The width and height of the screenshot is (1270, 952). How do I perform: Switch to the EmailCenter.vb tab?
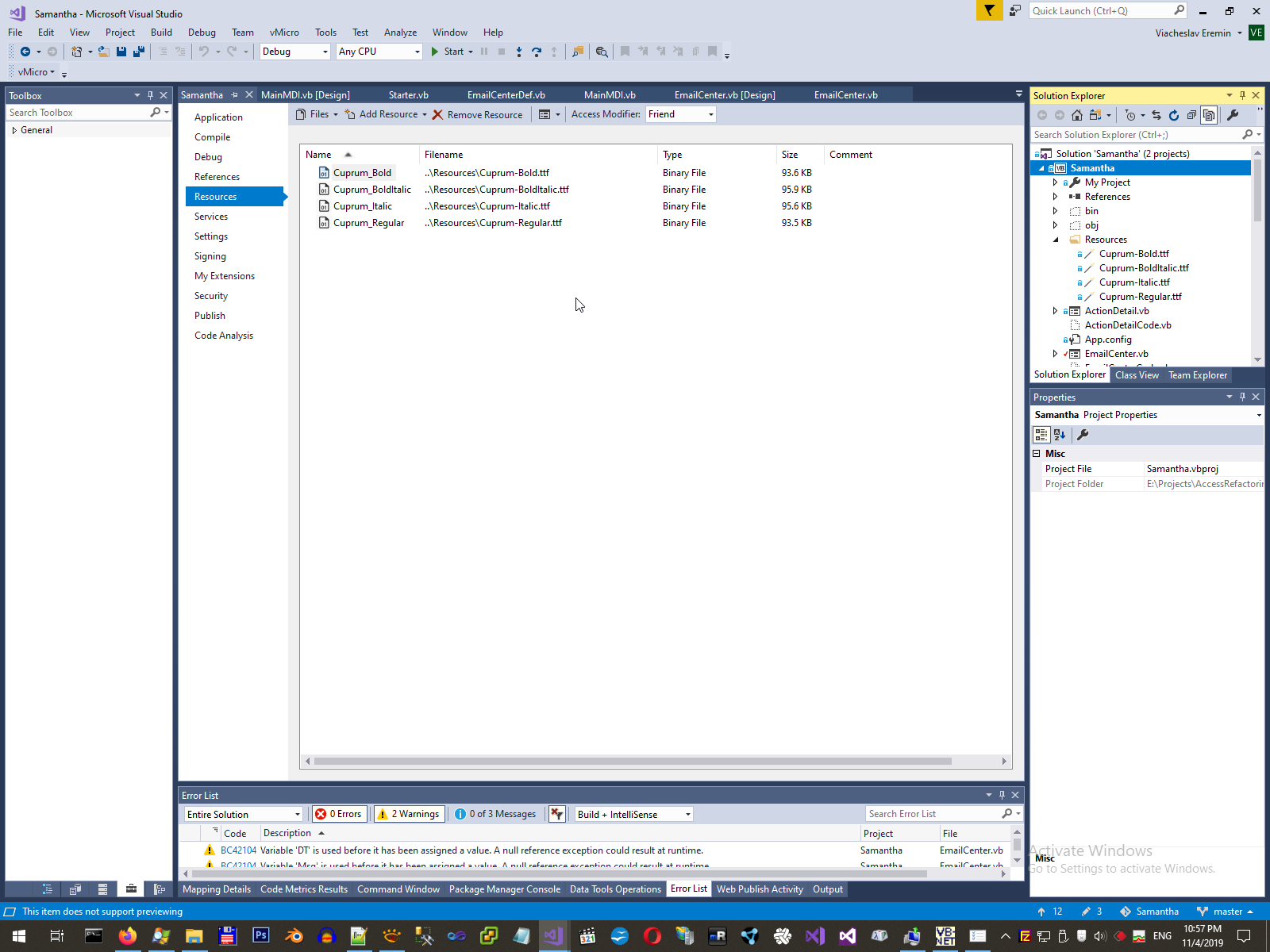click(x=845, y=95)
